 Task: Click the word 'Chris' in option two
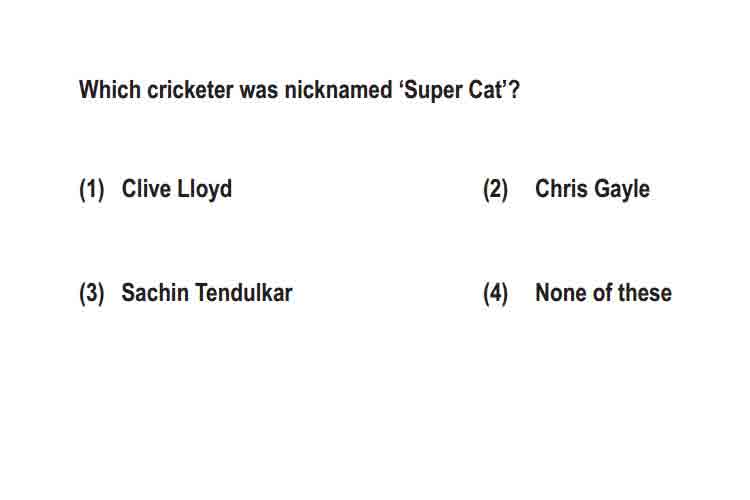coord(562,189)
